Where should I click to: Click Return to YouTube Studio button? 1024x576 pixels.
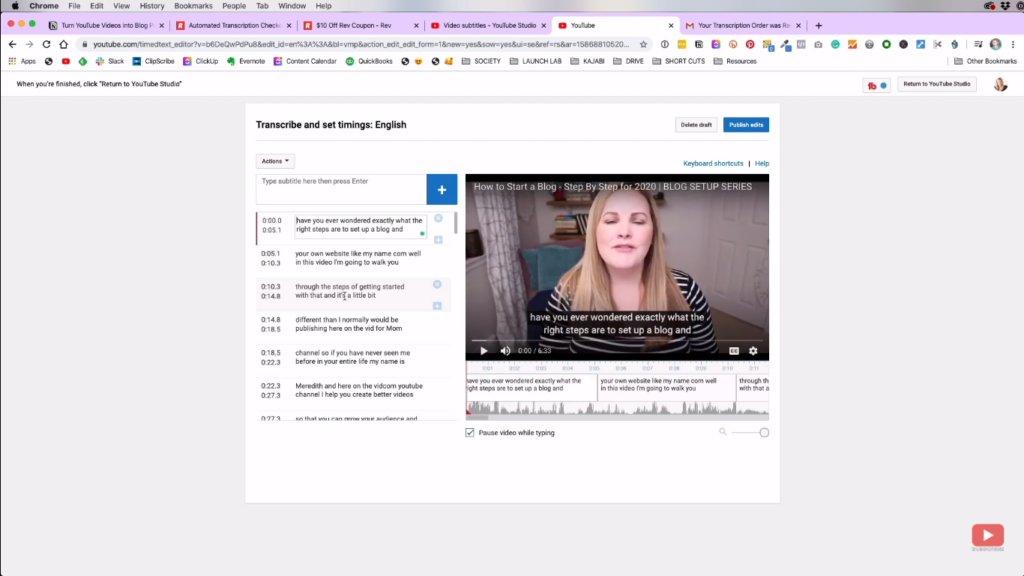[x=936, y=84]
